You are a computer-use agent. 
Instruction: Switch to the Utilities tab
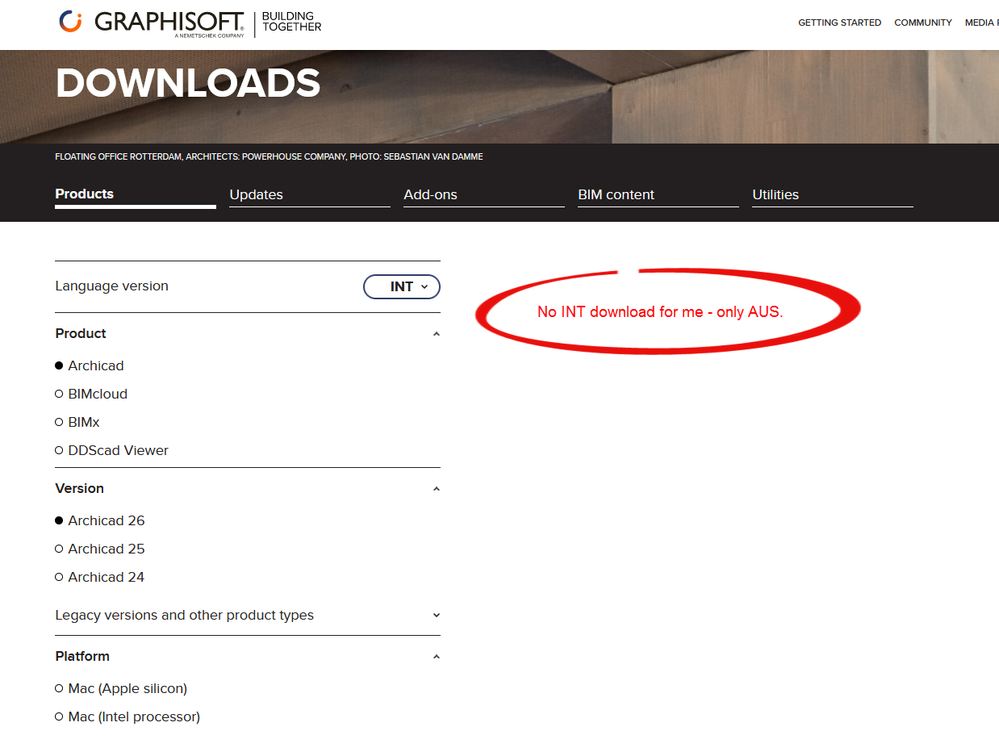(832, 195)
